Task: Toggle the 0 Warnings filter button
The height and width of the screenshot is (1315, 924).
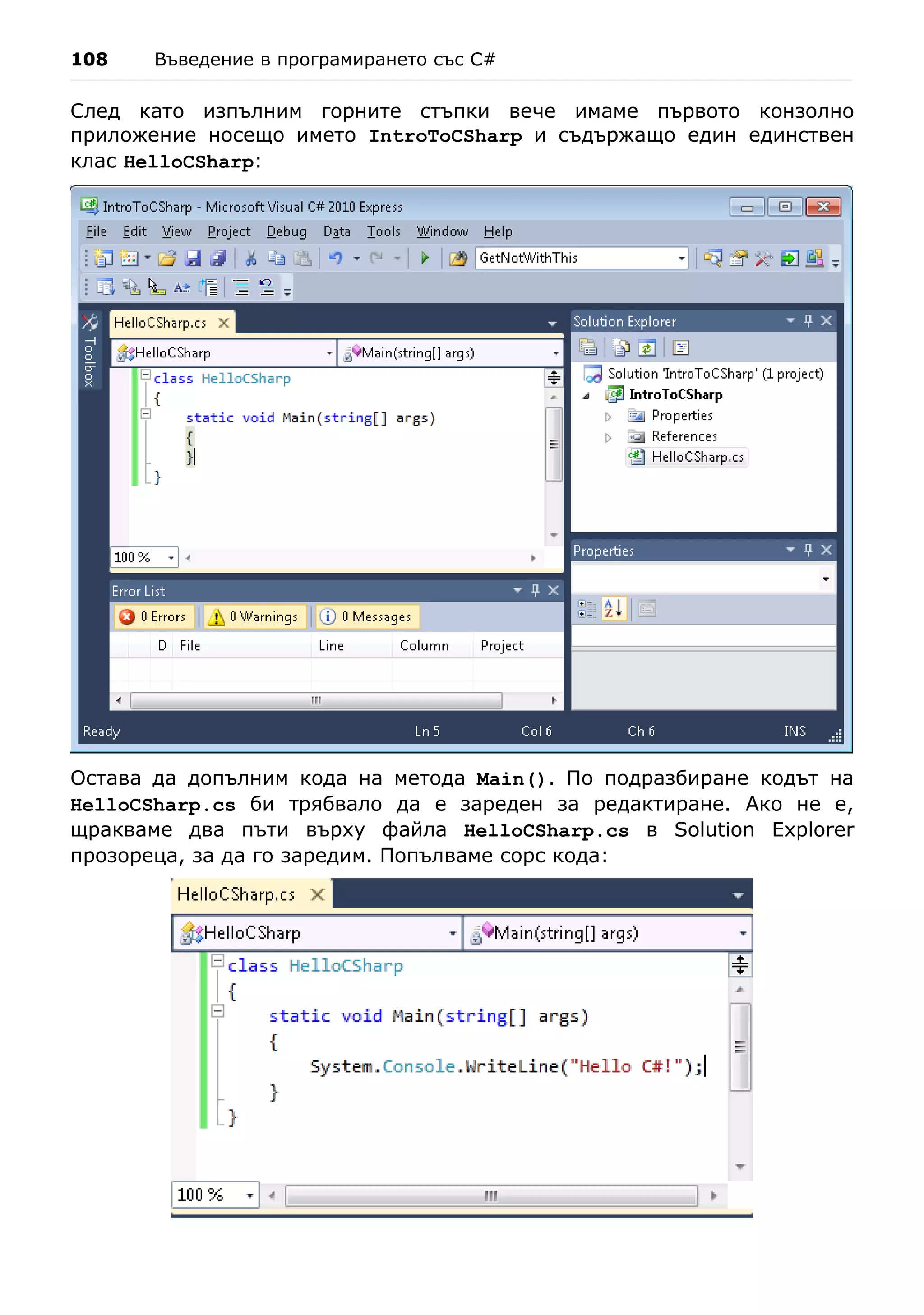Action: [254, 617]
